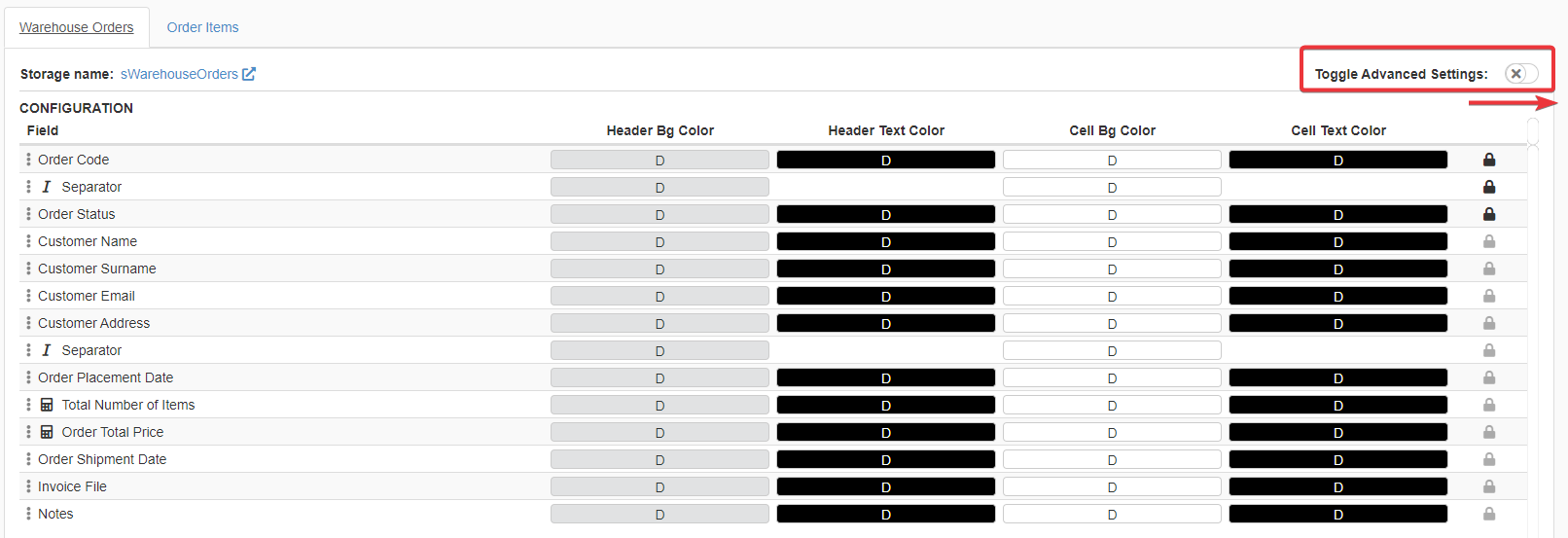
Task: Choose Cell Bg Color for Invoice File
Action: [1112, 486]
